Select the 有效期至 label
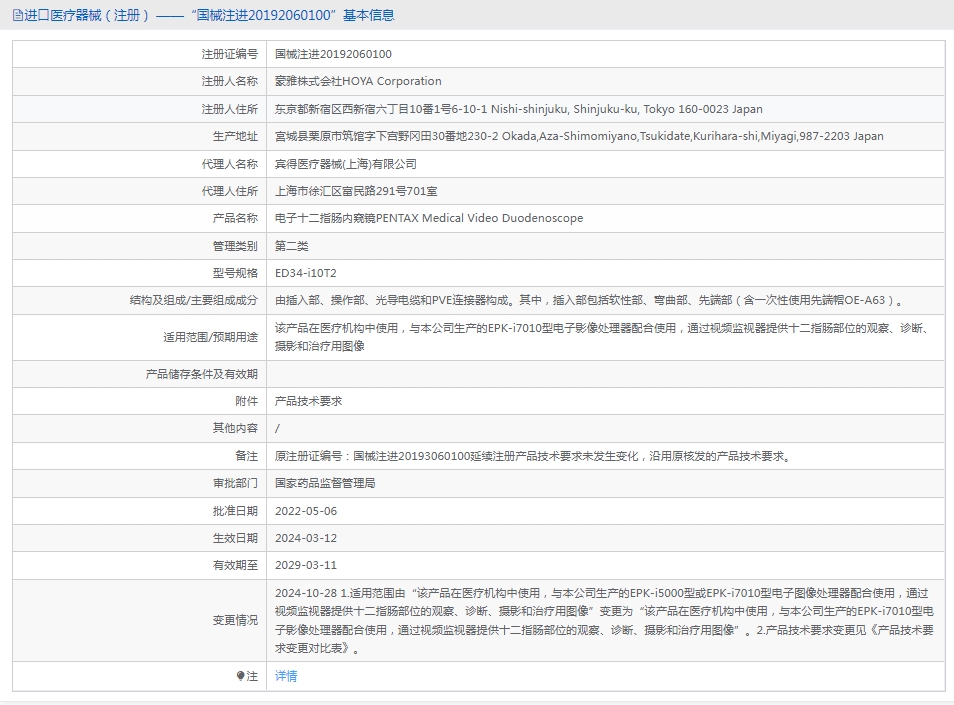954x705 pixels. pos(235,565)
